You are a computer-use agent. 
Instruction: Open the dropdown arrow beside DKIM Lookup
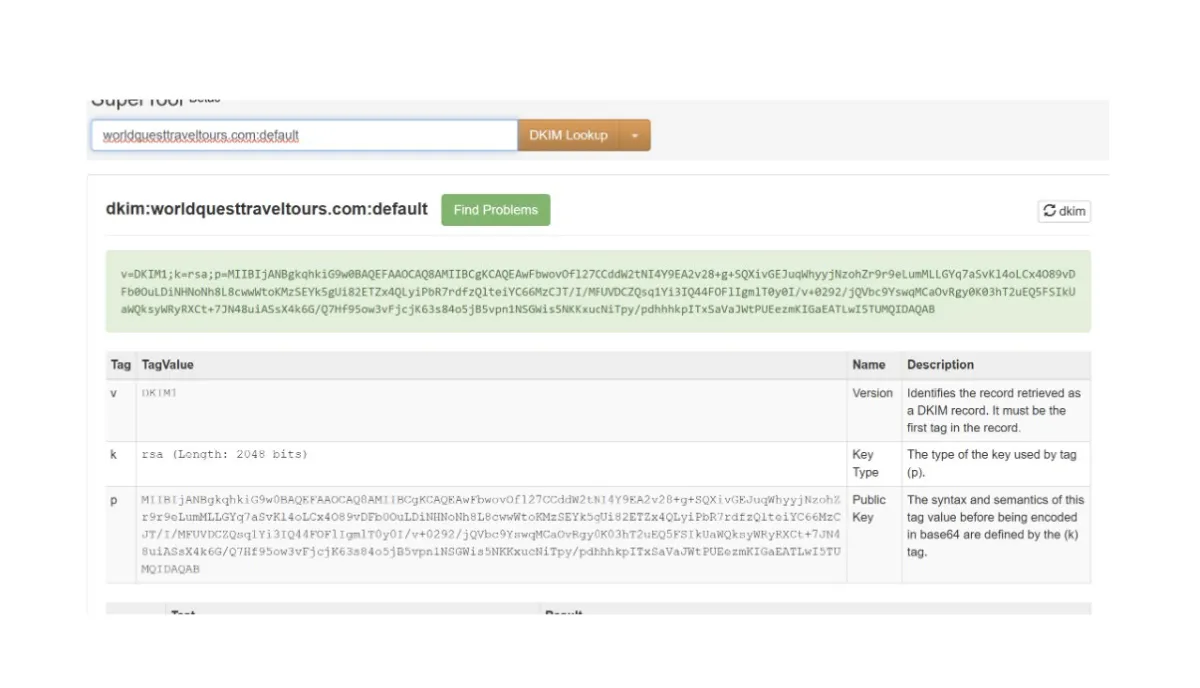click(x=635, y=135)
